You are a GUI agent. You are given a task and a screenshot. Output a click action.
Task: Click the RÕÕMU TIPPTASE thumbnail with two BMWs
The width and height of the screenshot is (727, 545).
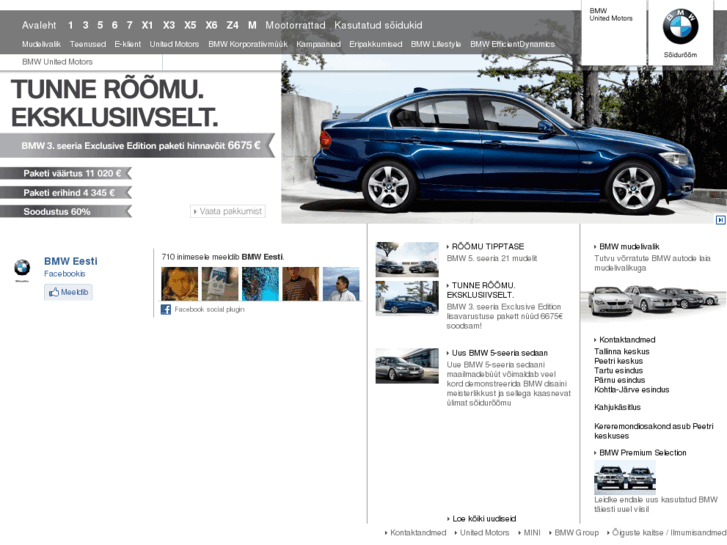tap(407, 259)
